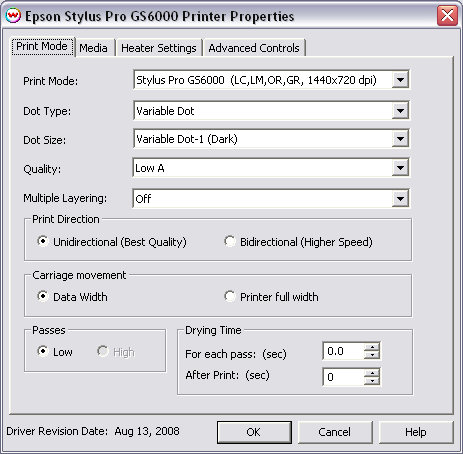The width and height of the screenshot is (463, 454).
Task: Open the Multiple Layering dropdown
Action: pos(400,199)
